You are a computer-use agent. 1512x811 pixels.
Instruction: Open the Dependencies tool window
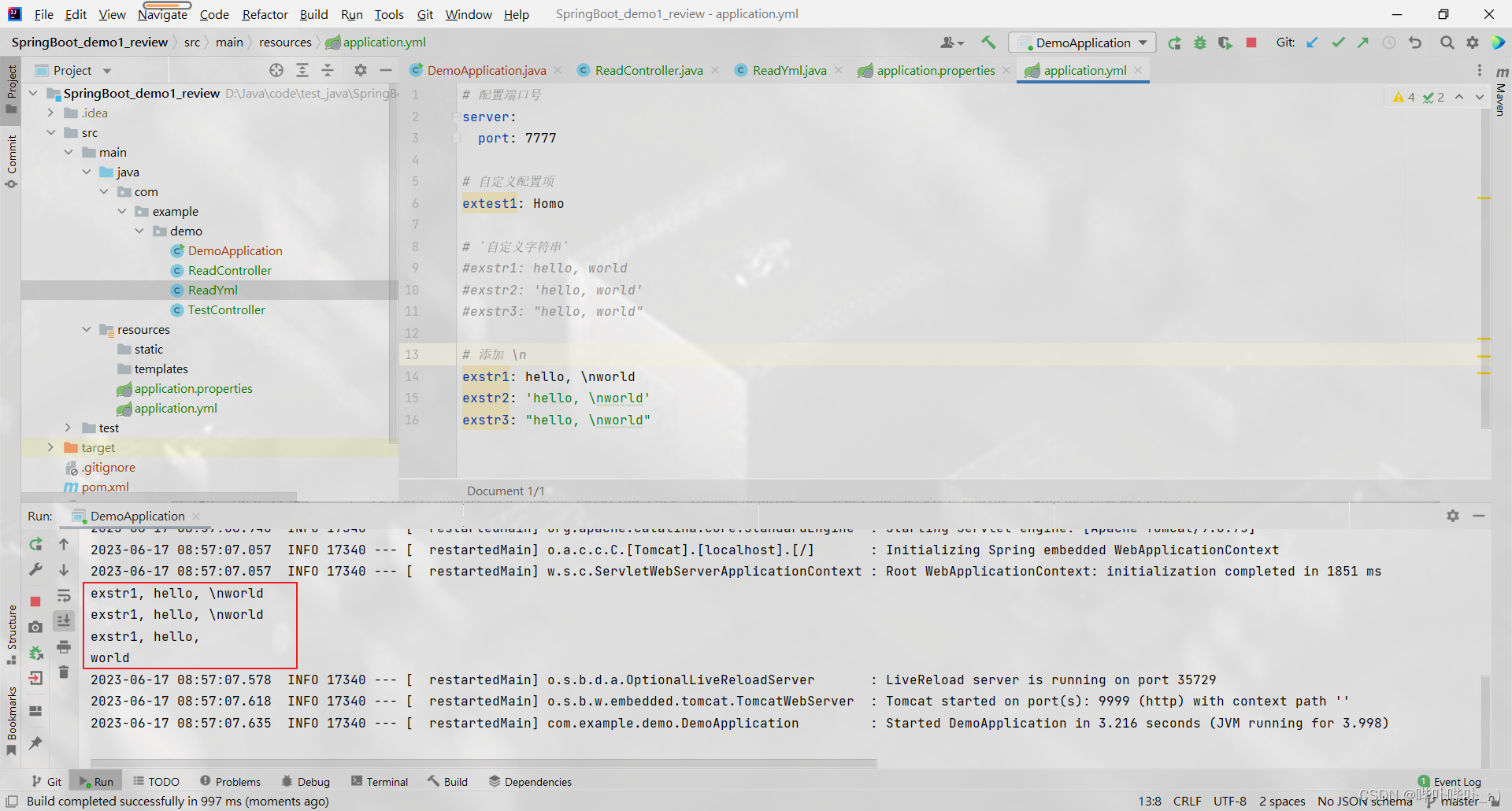[530, 782]
